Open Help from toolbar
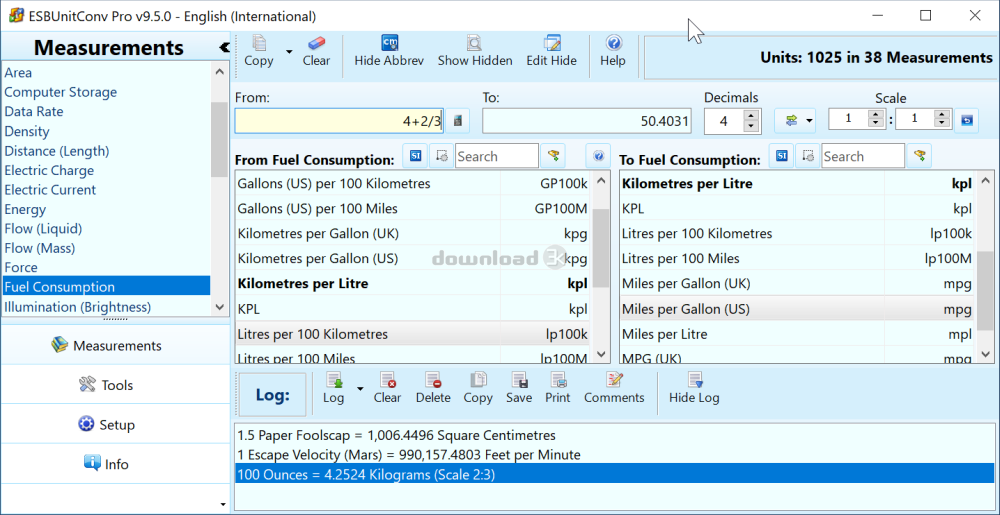1000x515 pixels. coord(613,52)
